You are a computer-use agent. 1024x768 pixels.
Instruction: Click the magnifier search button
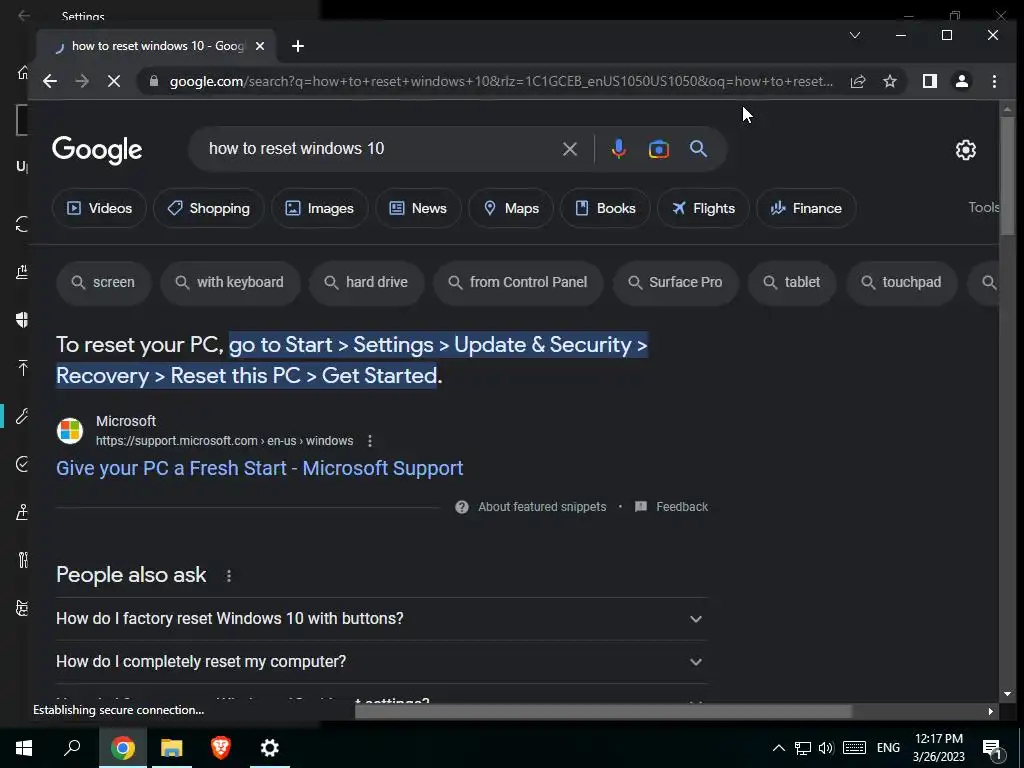click(x=698, y=149)
